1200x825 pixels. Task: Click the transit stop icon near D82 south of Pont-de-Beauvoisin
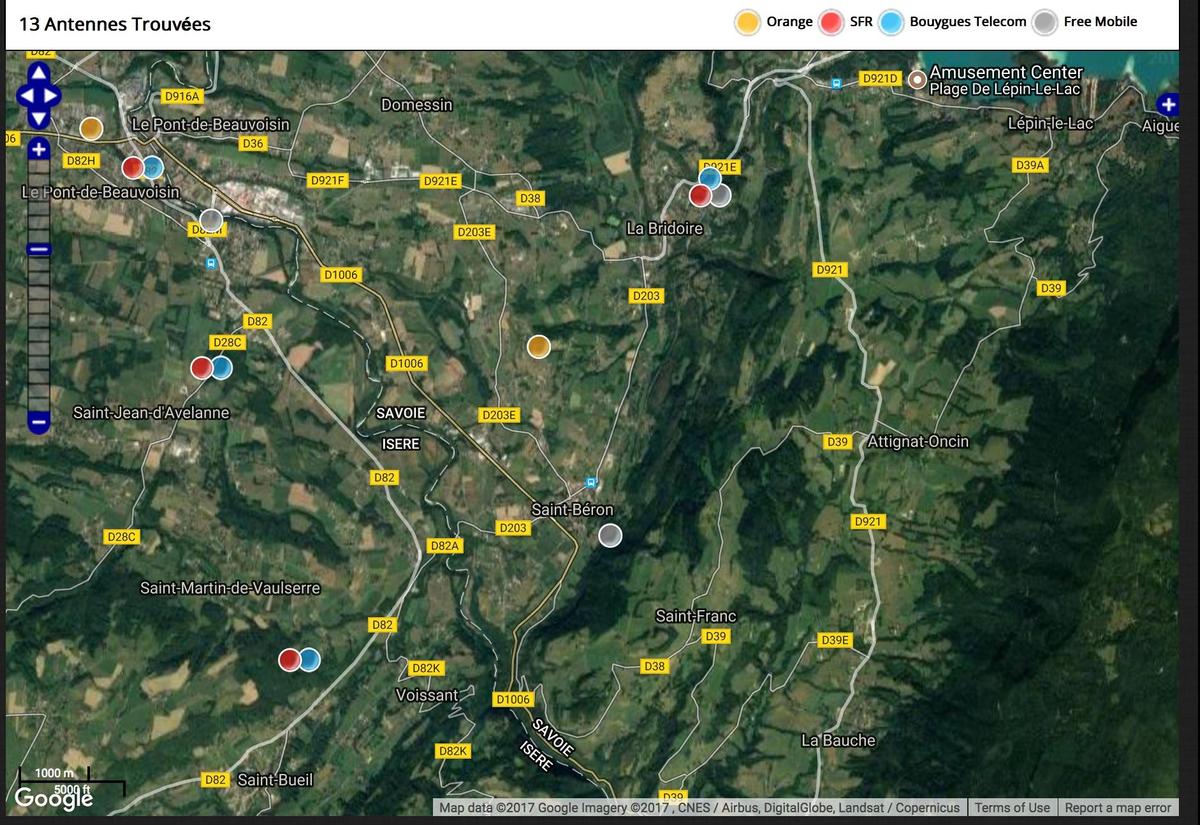[211, 263]
